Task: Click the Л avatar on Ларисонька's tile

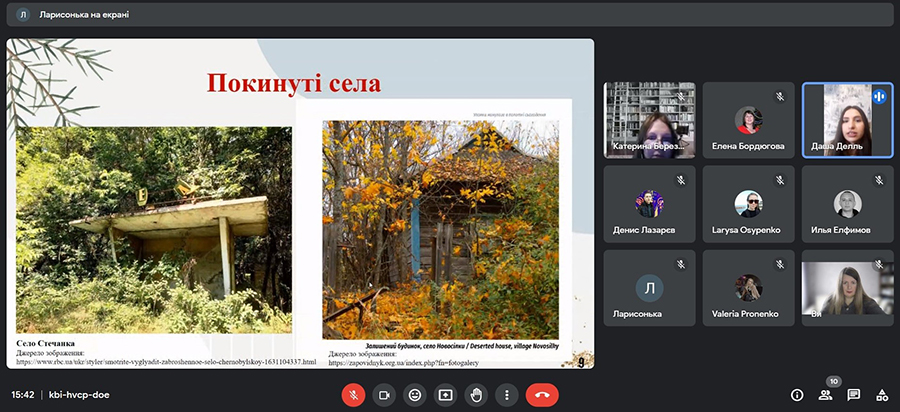Action: pos(649,288)
